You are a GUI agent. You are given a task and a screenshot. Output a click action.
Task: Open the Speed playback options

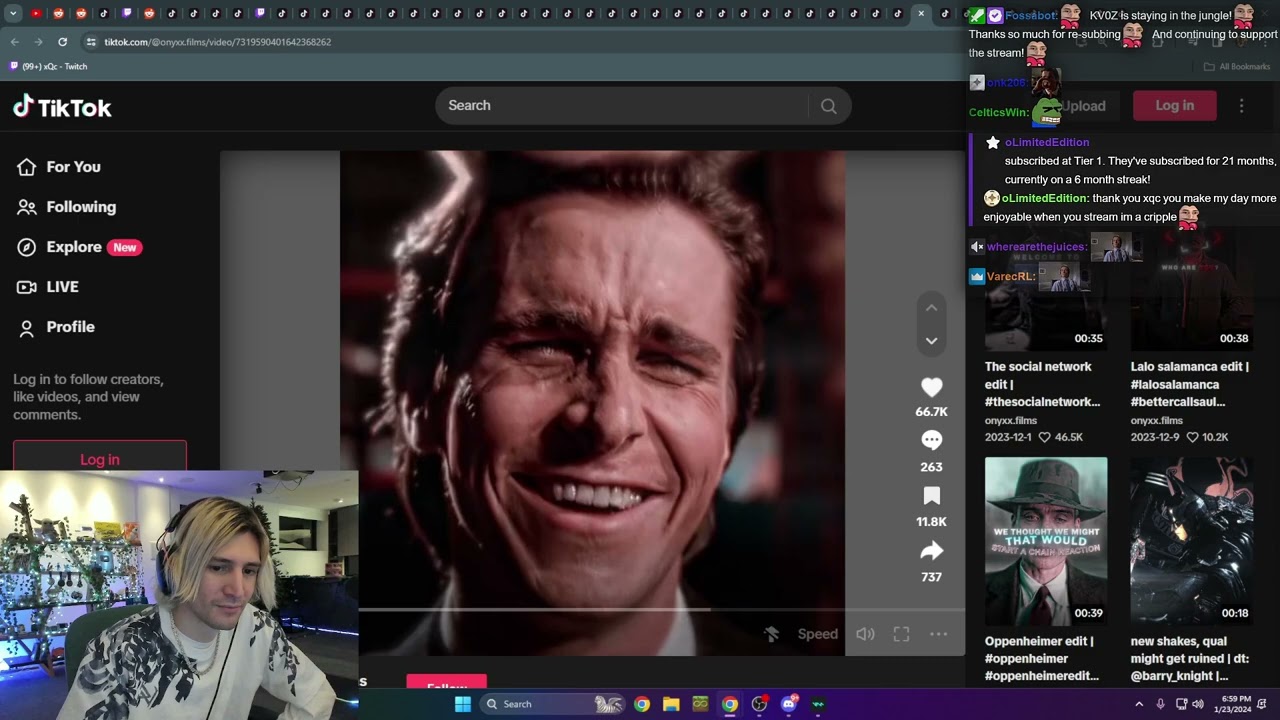817,634
